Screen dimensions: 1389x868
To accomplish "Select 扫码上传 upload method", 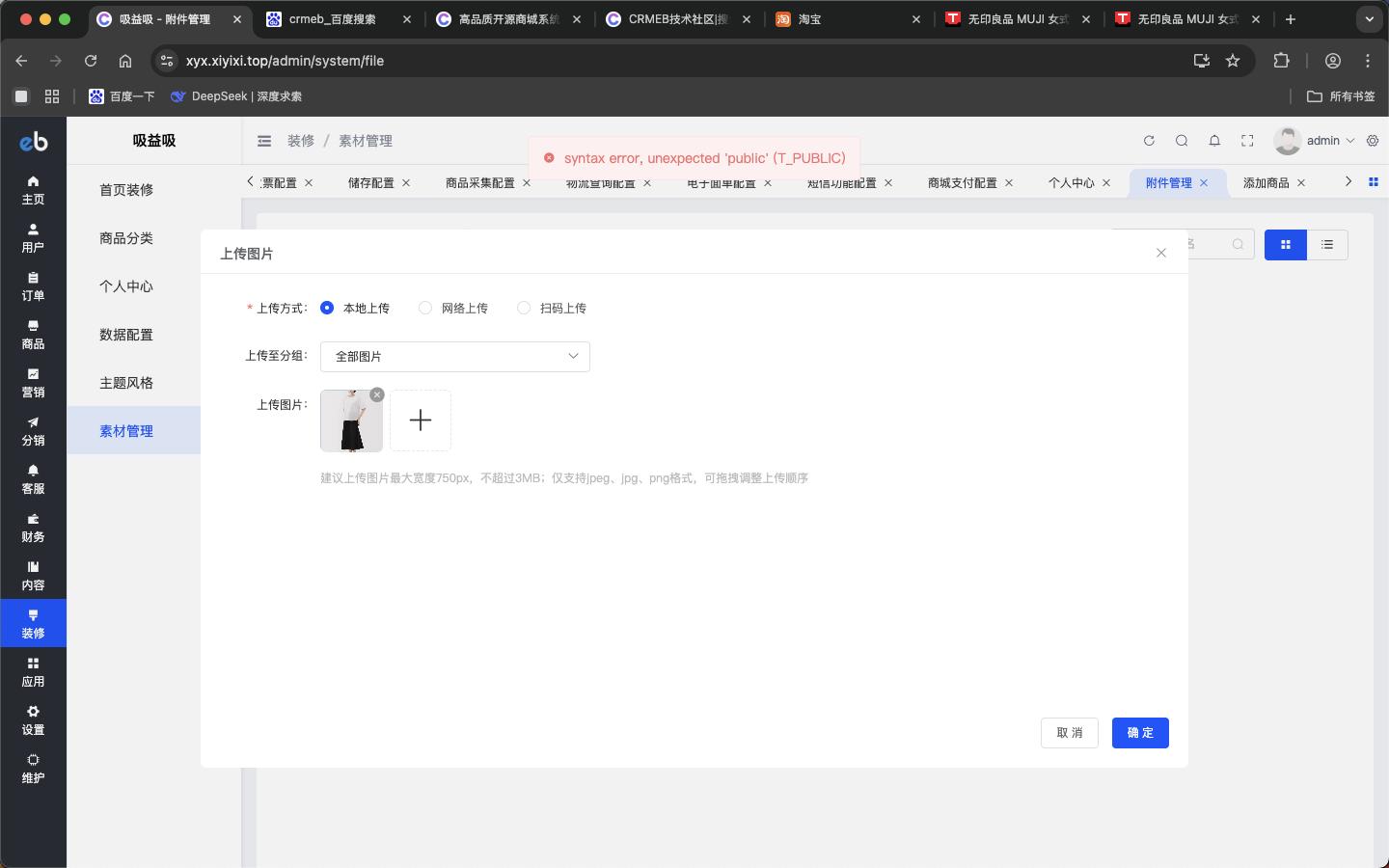I will coord(552,309).
